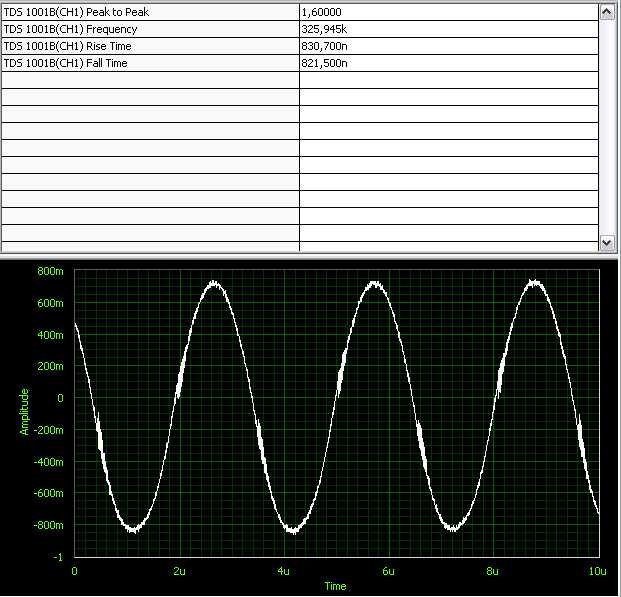This screenshot has width=621, height=597.
Task: Click the 800m amplitude axis tick label
Action: pos(50,271)
